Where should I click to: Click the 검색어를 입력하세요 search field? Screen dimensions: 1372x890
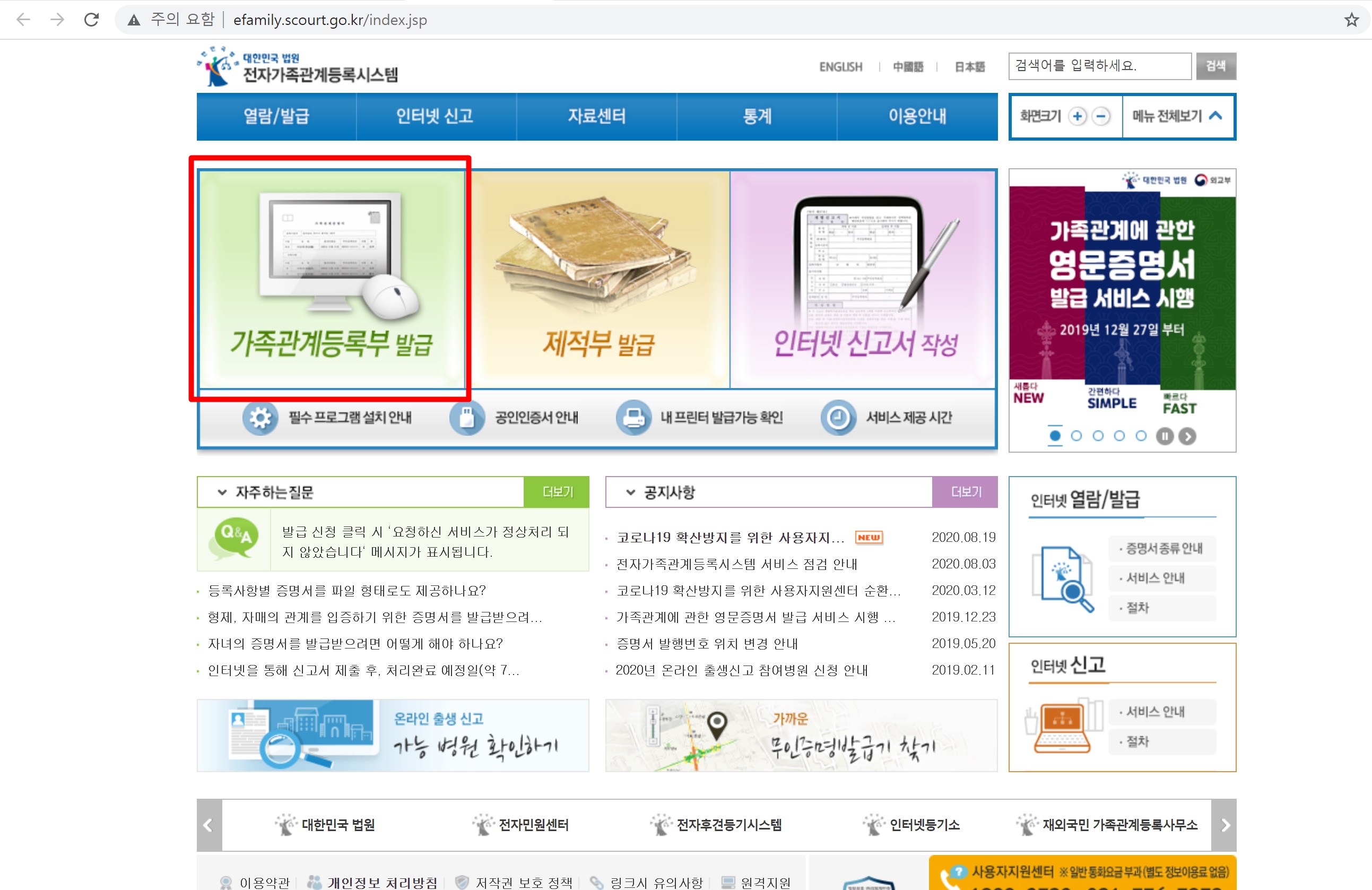click(x=1100, y=66)
